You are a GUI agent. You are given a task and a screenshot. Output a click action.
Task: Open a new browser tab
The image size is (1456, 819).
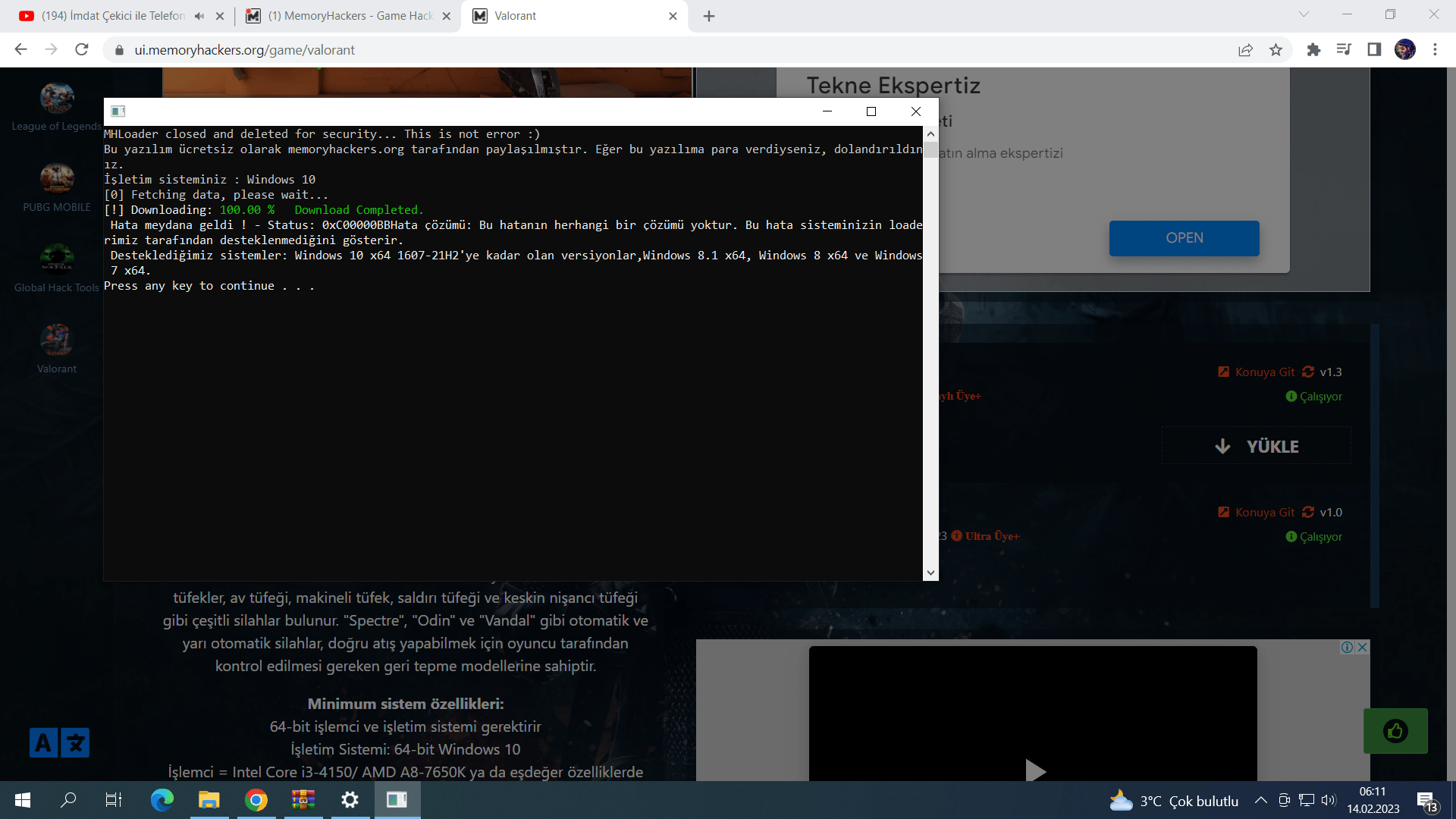coord(709,16)
